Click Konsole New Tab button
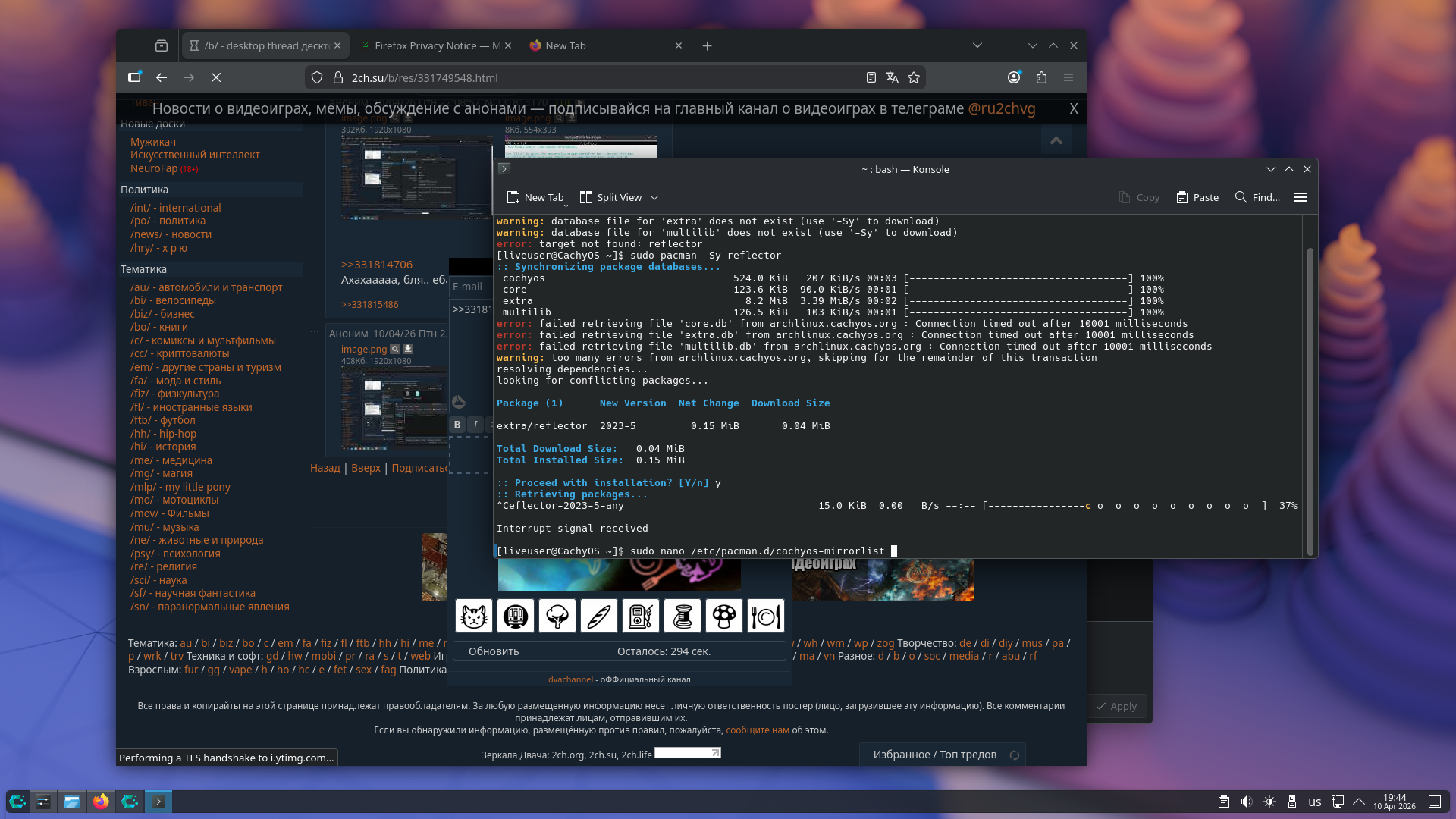 point(535,197)
